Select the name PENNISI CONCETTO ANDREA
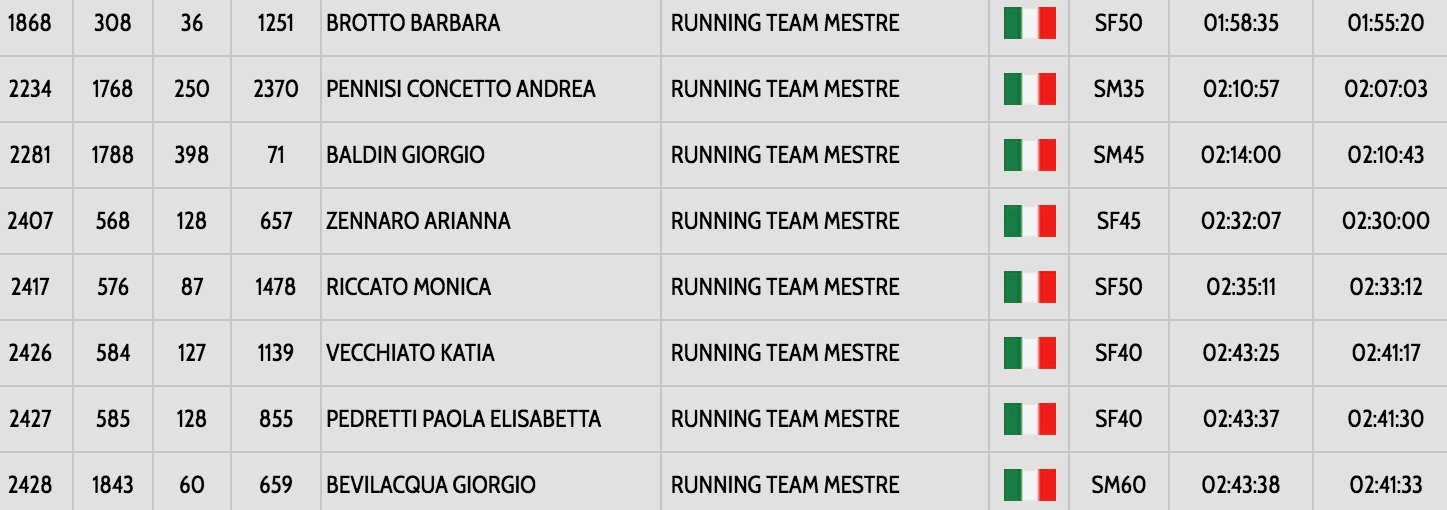1447x510 pixels. [460, 89]
